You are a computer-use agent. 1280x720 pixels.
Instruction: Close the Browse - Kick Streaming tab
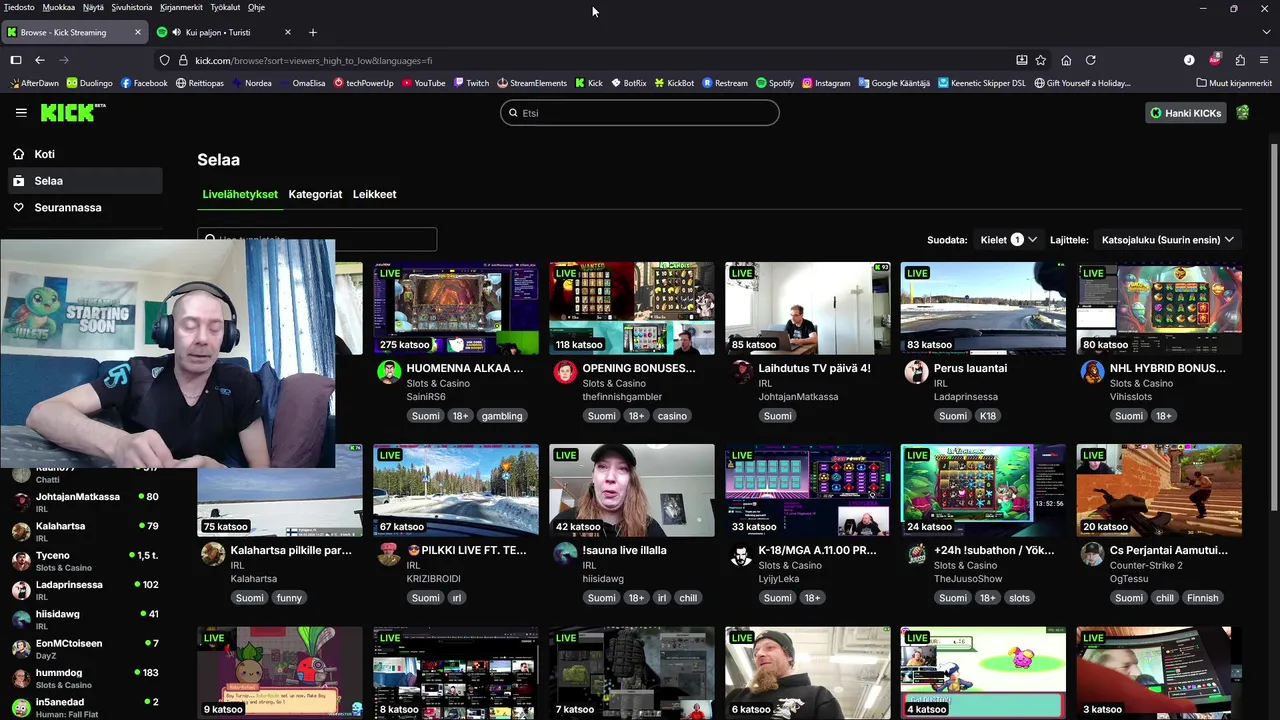(x=138, y=32)
